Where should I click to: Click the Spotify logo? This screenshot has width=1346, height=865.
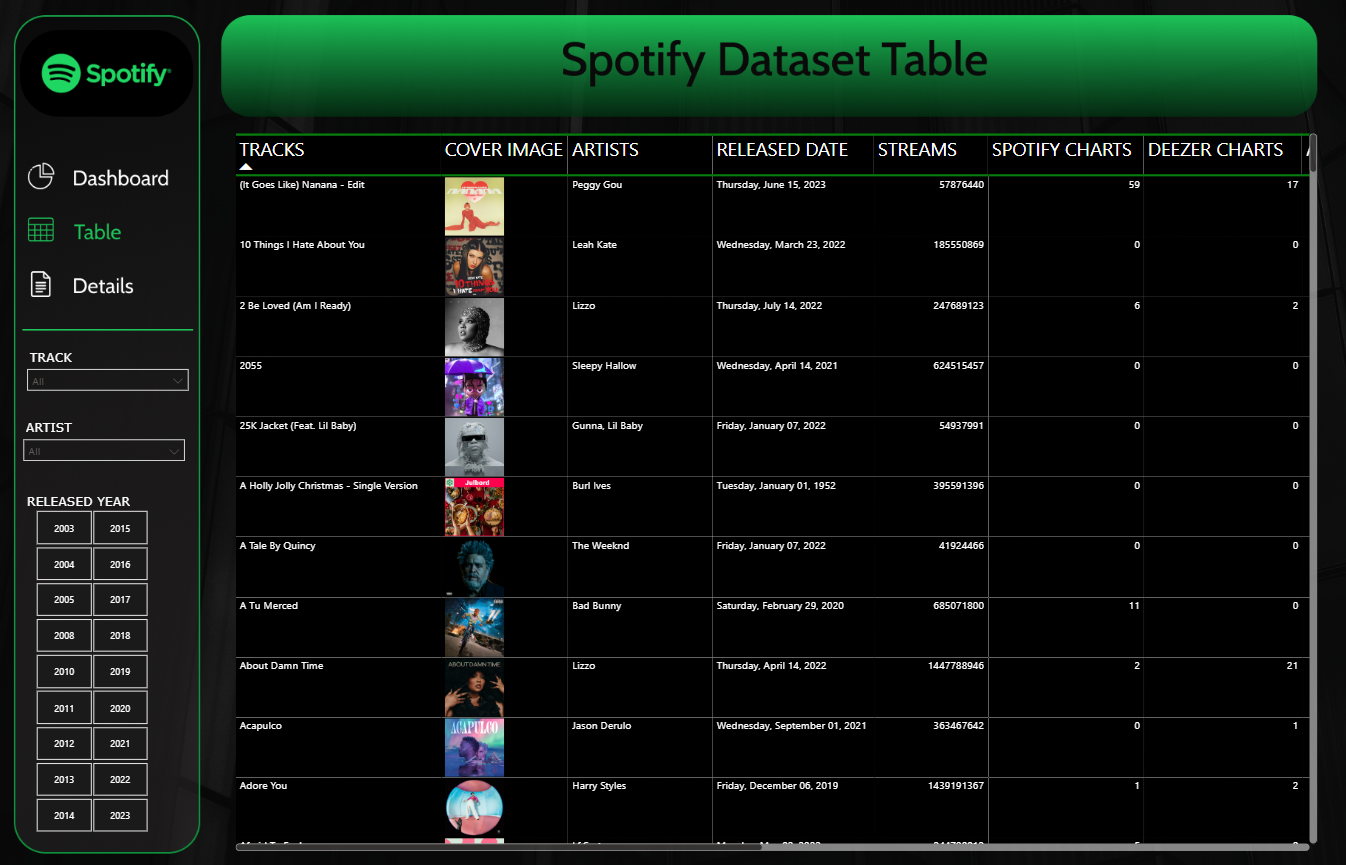point(106,73)
